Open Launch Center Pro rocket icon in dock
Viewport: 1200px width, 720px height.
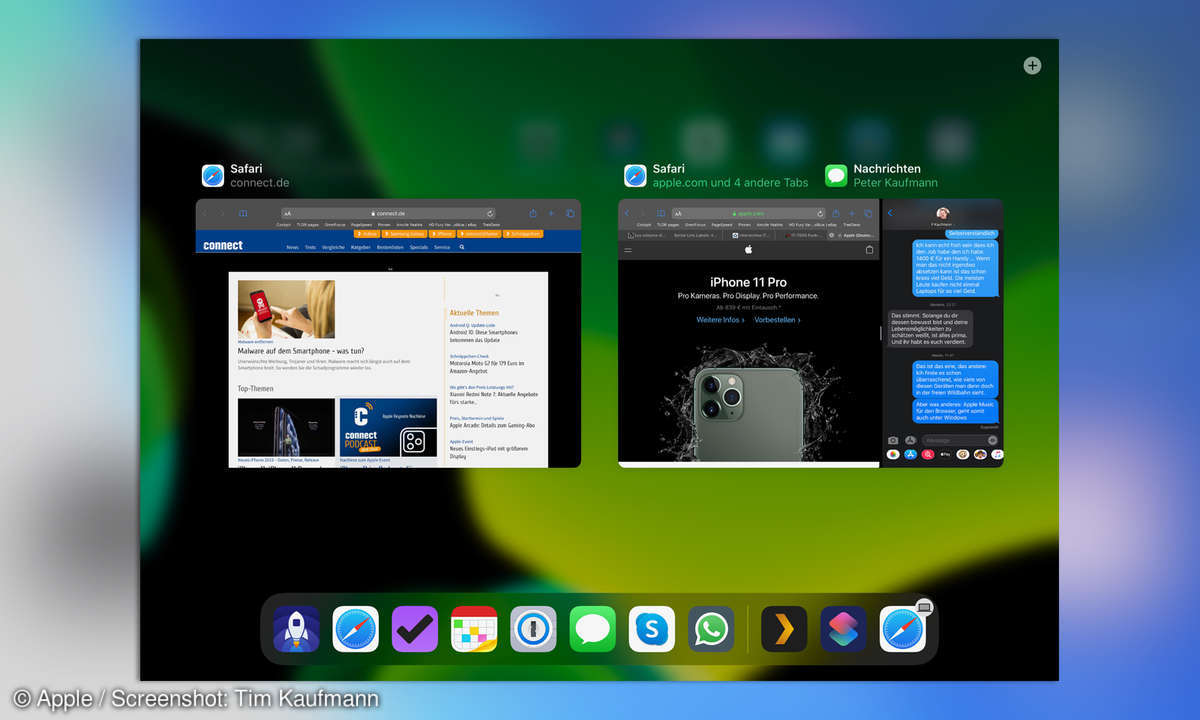click(297, 629)
